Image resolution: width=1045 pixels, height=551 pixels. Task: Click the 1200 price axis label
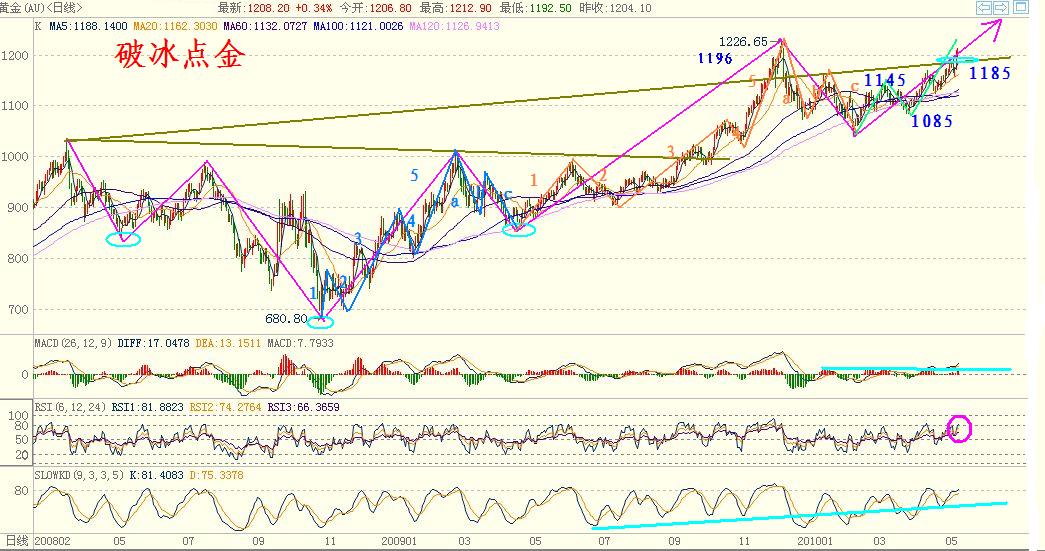coord(15,55)
